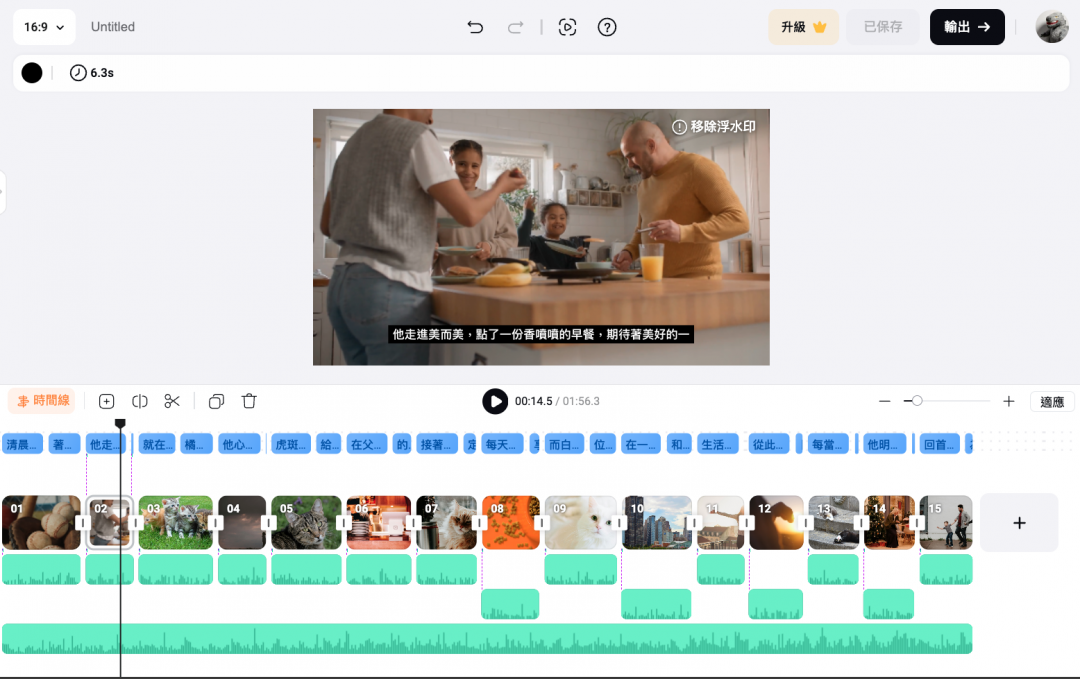Image resolution: width=1080 pixels, height=679 pixels.
Task: Expand the collapsed left side panel
Action: click(3, 192)
